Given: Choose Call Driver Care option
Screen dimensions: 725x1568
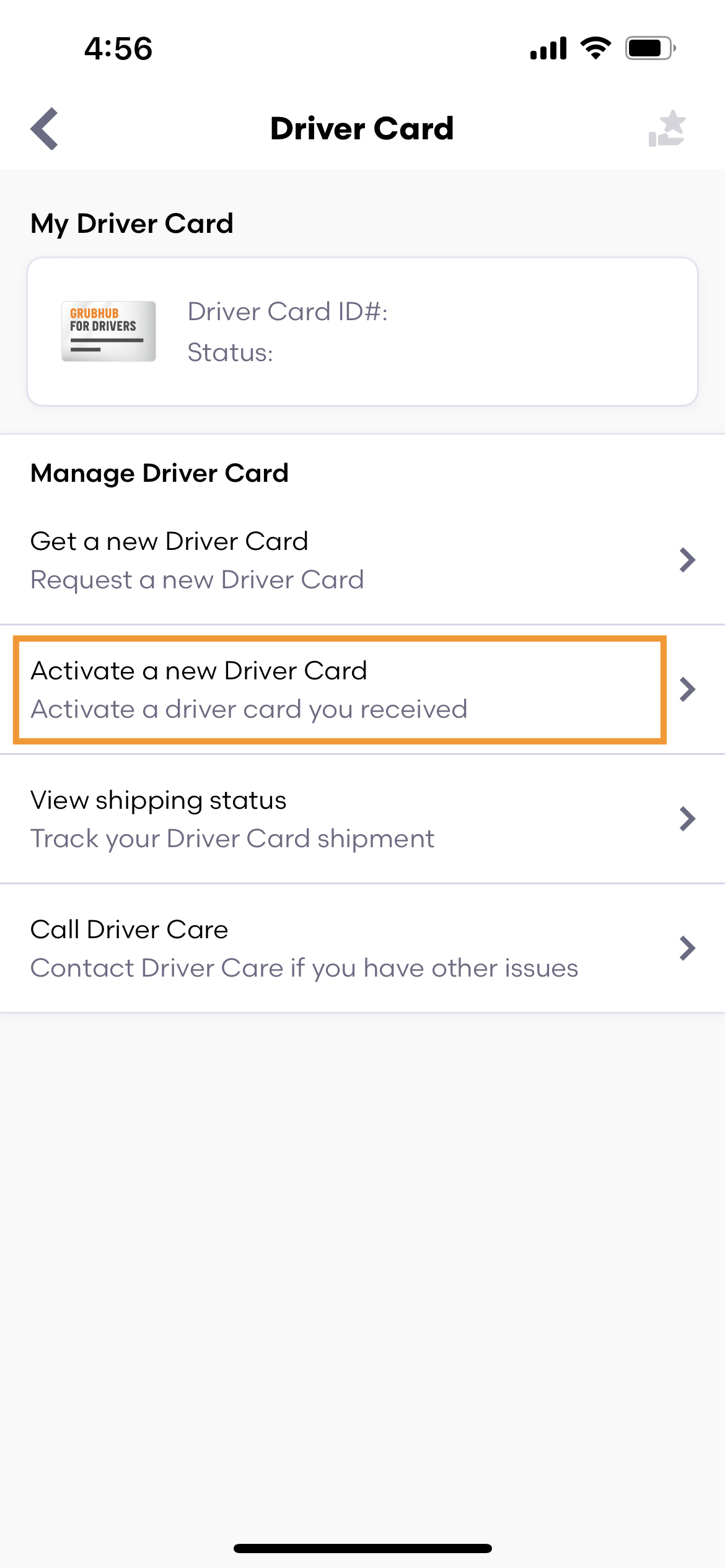Looking at the screenshot, I should click(362, 948).
